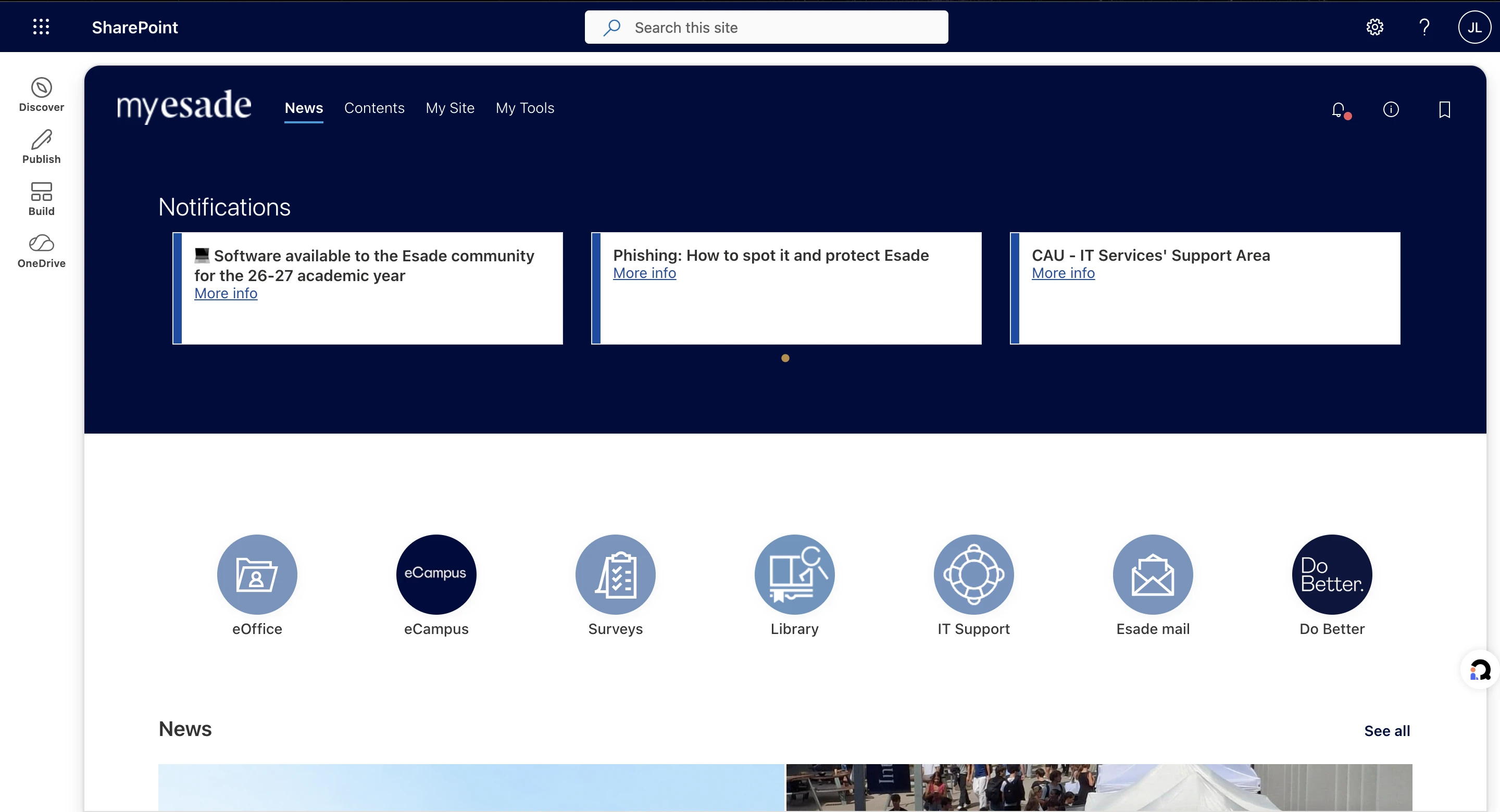This screenshot has width=1500, height=812.
Task: Open the settings gear in the top bar
Action: (1374, 27)
